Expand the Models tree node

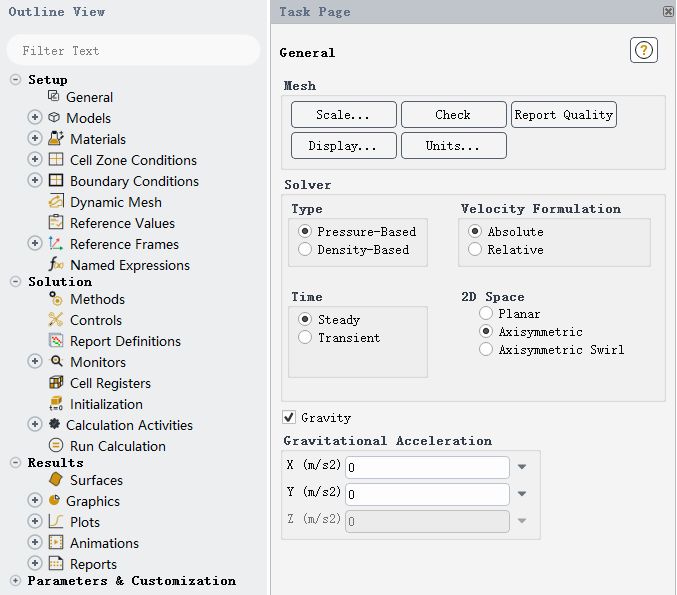tap(35, 118)
